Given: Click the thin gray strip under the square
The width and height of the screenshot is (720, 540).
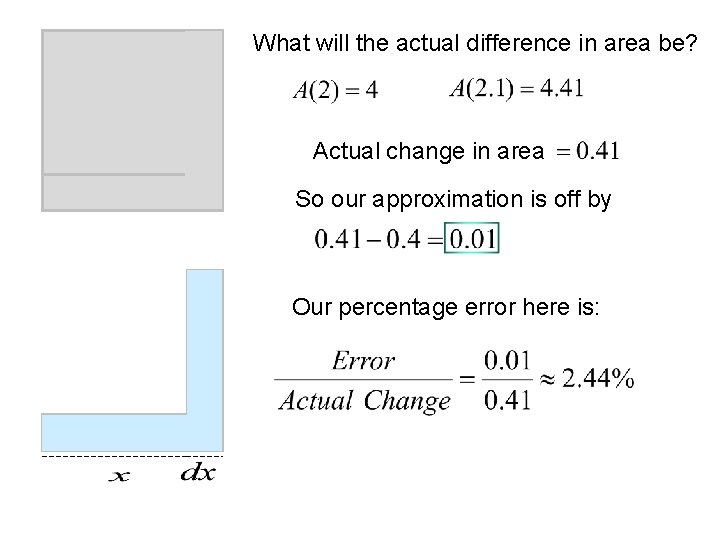Looking at the screenshot, I should [113, 191].
